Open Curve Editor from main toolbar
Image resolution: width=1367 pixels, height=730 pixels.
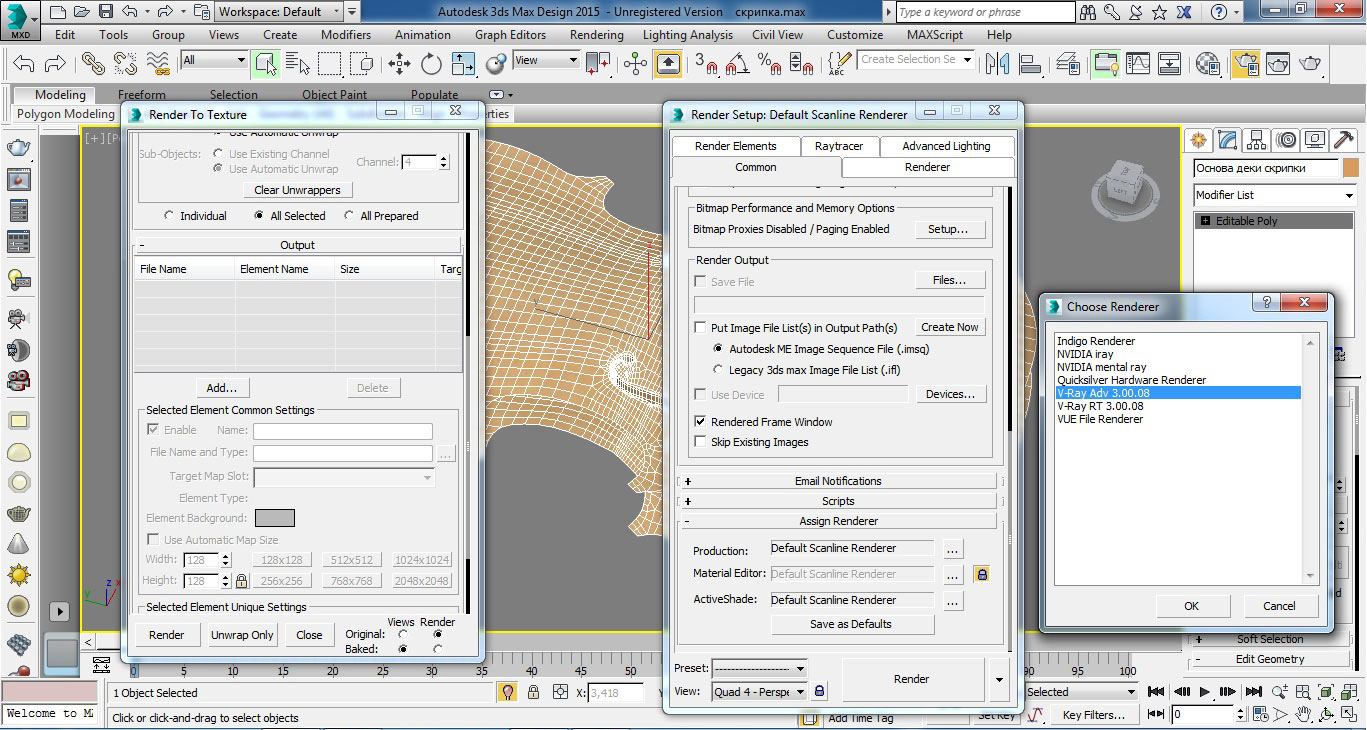tap(1137, 64)
